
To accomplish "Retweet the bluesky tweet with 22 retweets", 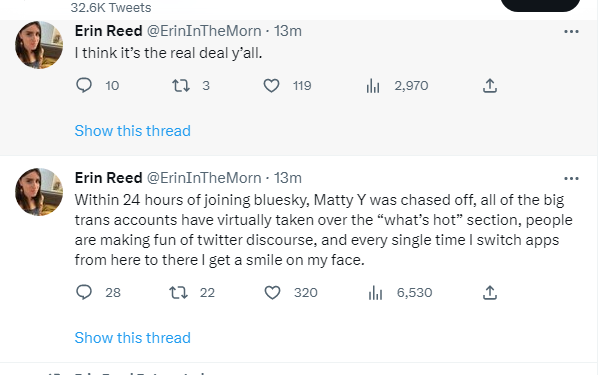I will point(179,292).
